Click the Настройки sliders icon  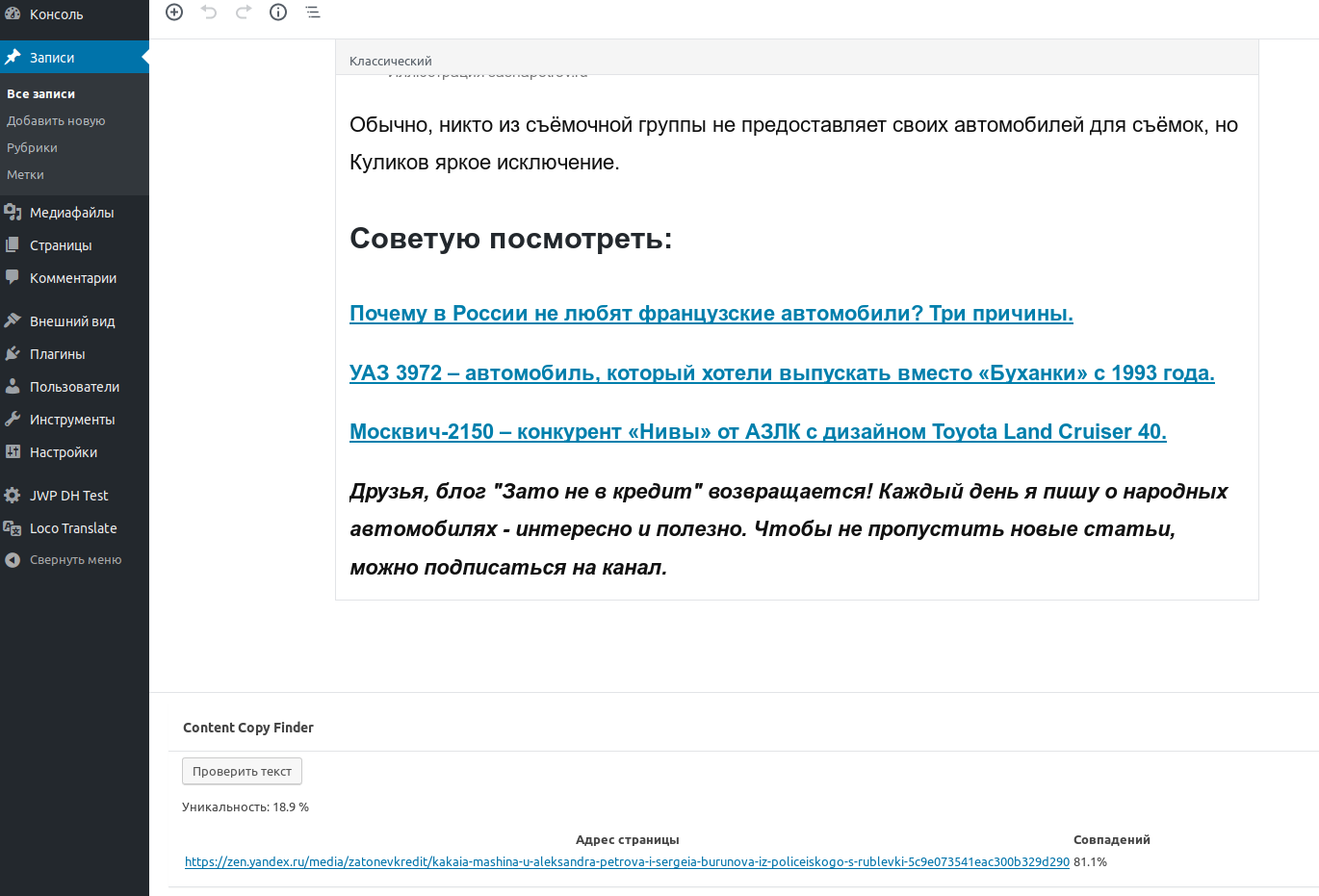(13, 452)
